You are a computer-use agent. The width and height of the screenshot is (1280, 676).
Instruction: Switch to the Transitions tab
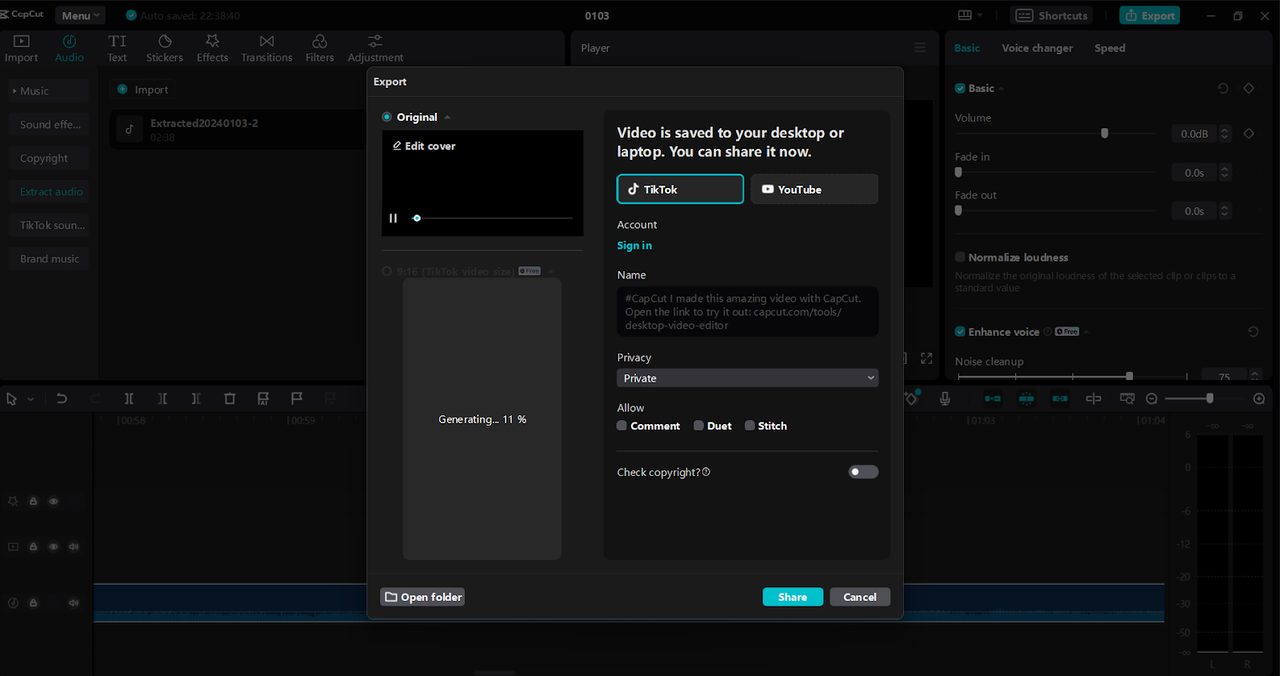point(266,48)
